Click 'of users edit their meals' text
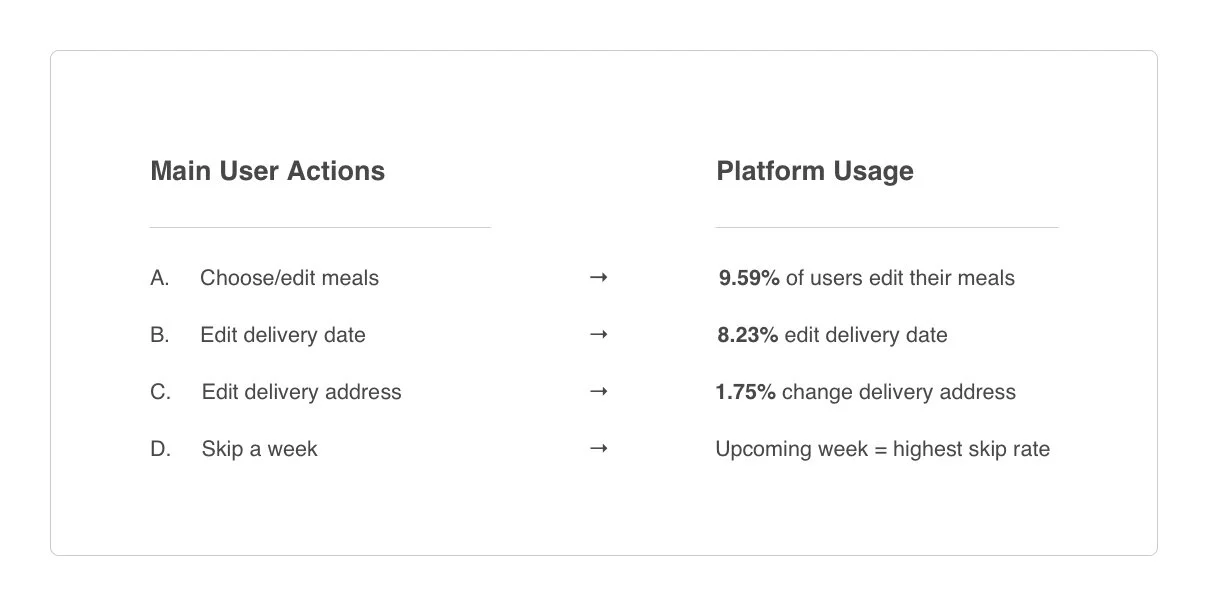The image size is (1208, 606). point(900,278)
